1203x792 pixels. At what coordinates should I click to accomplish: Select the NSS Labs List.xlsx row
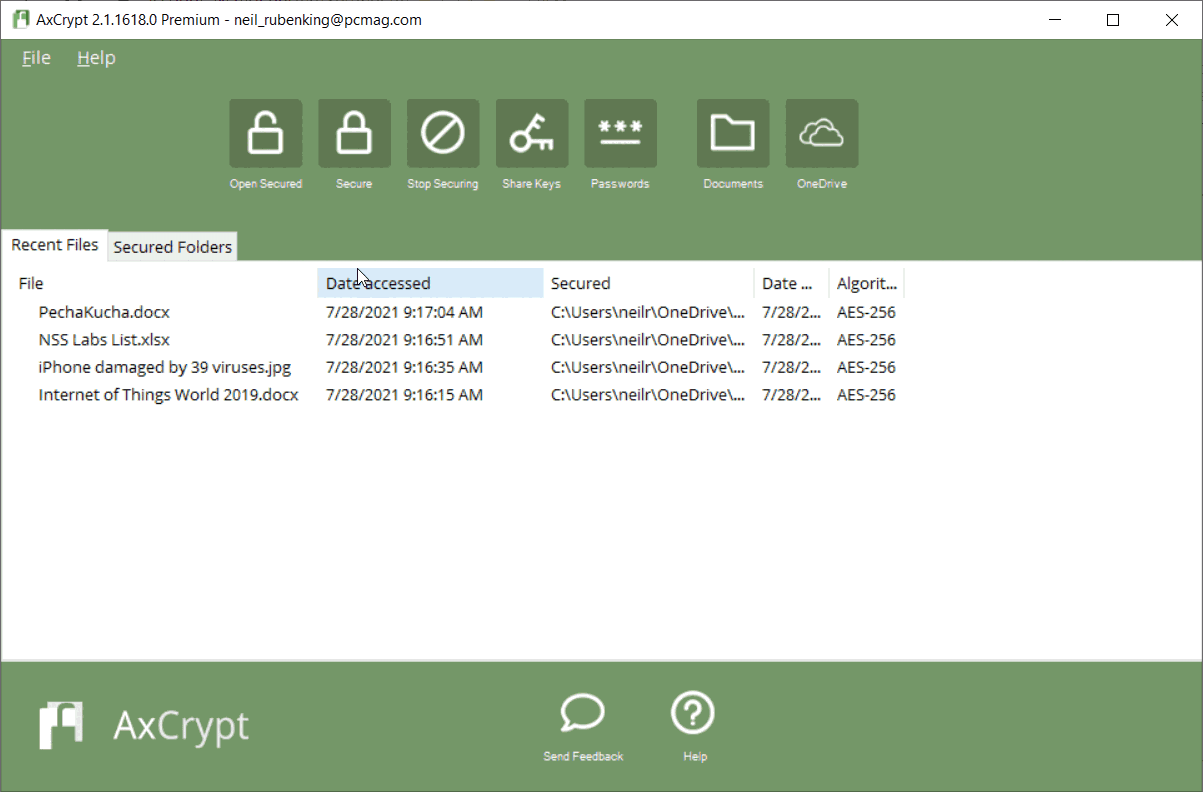pyautogui.click(x=104, y=339)
